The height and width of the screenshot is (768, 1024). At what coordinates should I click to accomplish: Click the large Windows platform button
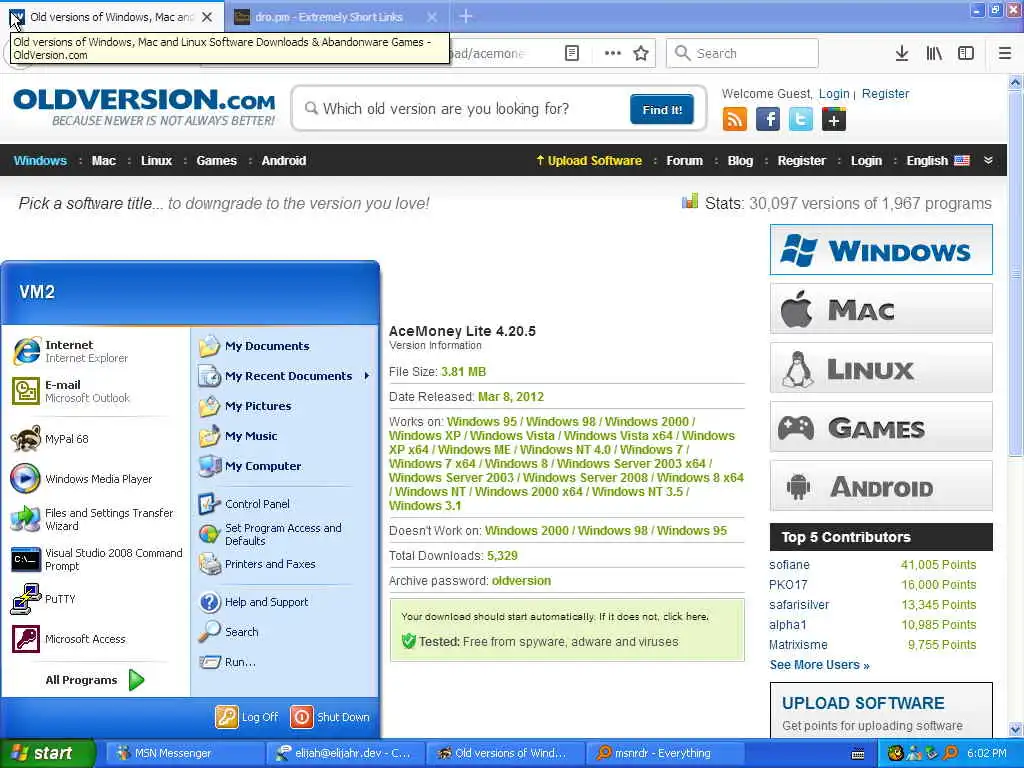click(881, 249)
